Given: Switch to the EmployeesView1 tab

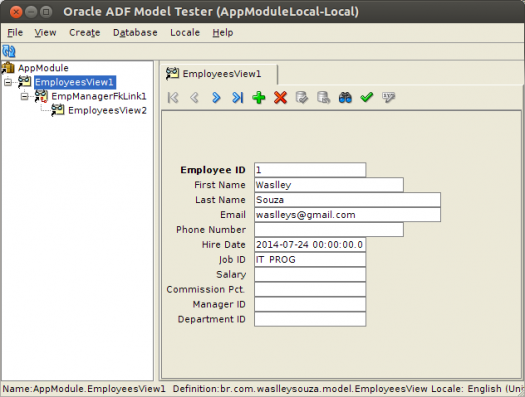Looking at the screenshot, I should click(219, 74).
